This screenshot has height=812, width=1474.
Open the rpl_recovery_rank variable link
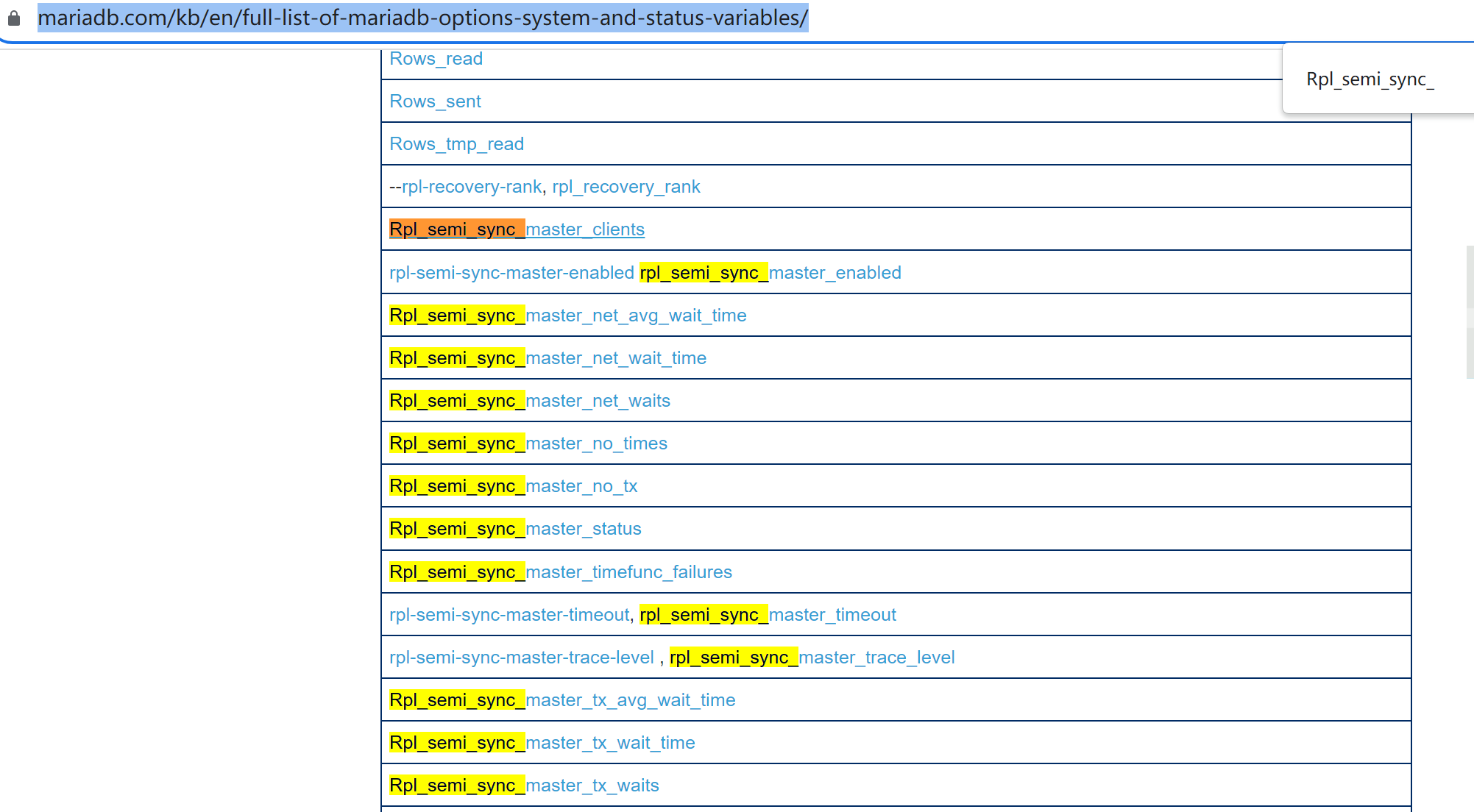626,187
